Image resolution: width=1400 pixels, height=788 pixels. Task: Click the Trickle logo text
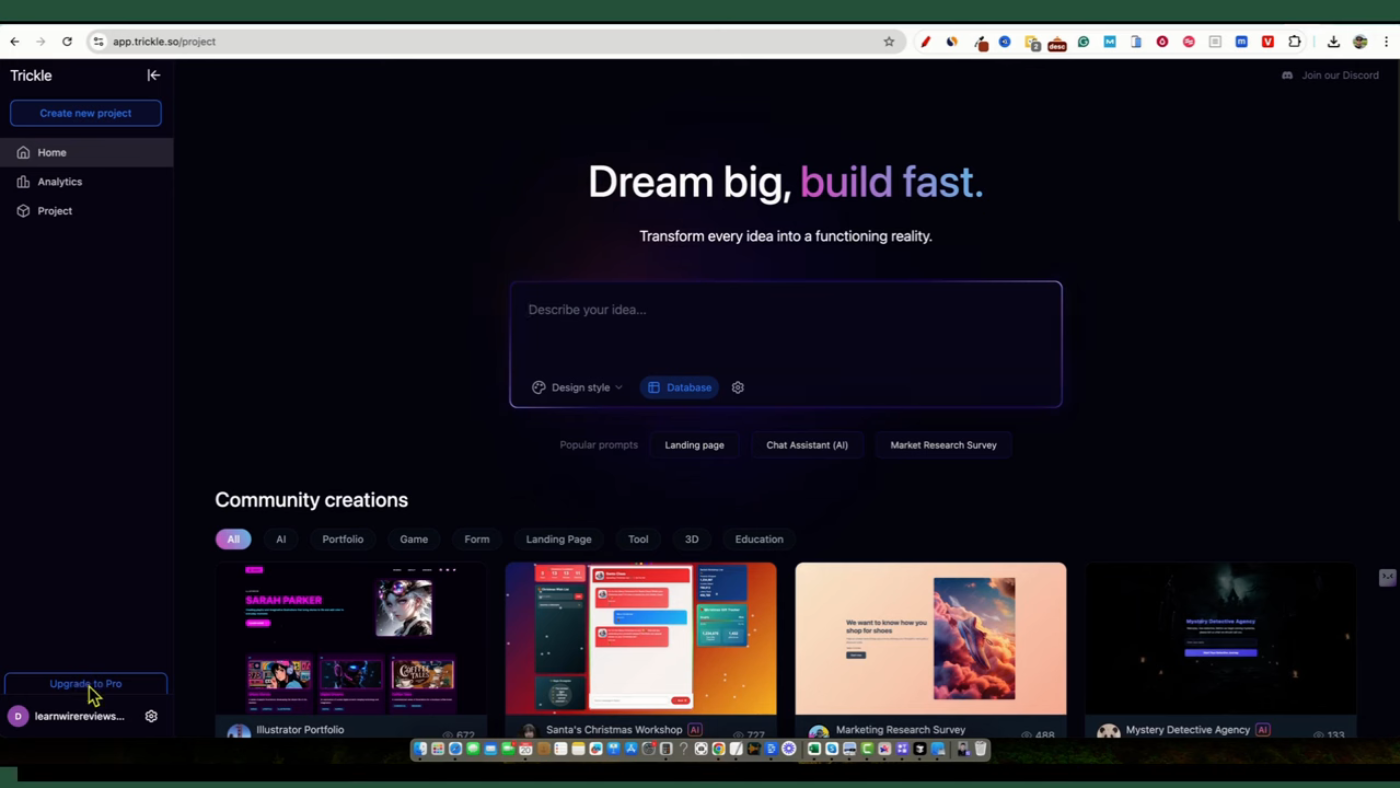[31, 75]
